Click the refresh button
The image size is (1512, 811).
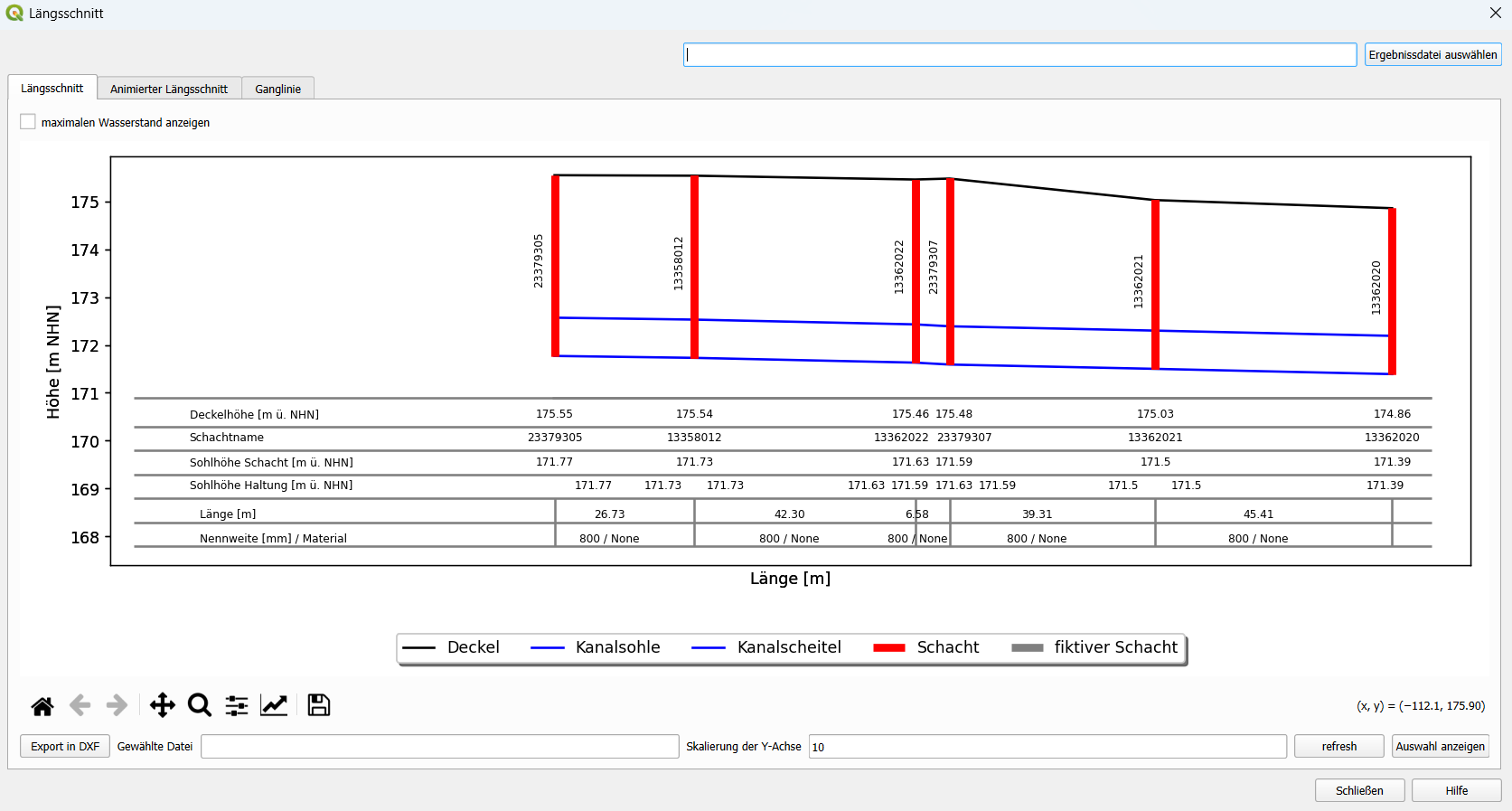click(1338, 746)
